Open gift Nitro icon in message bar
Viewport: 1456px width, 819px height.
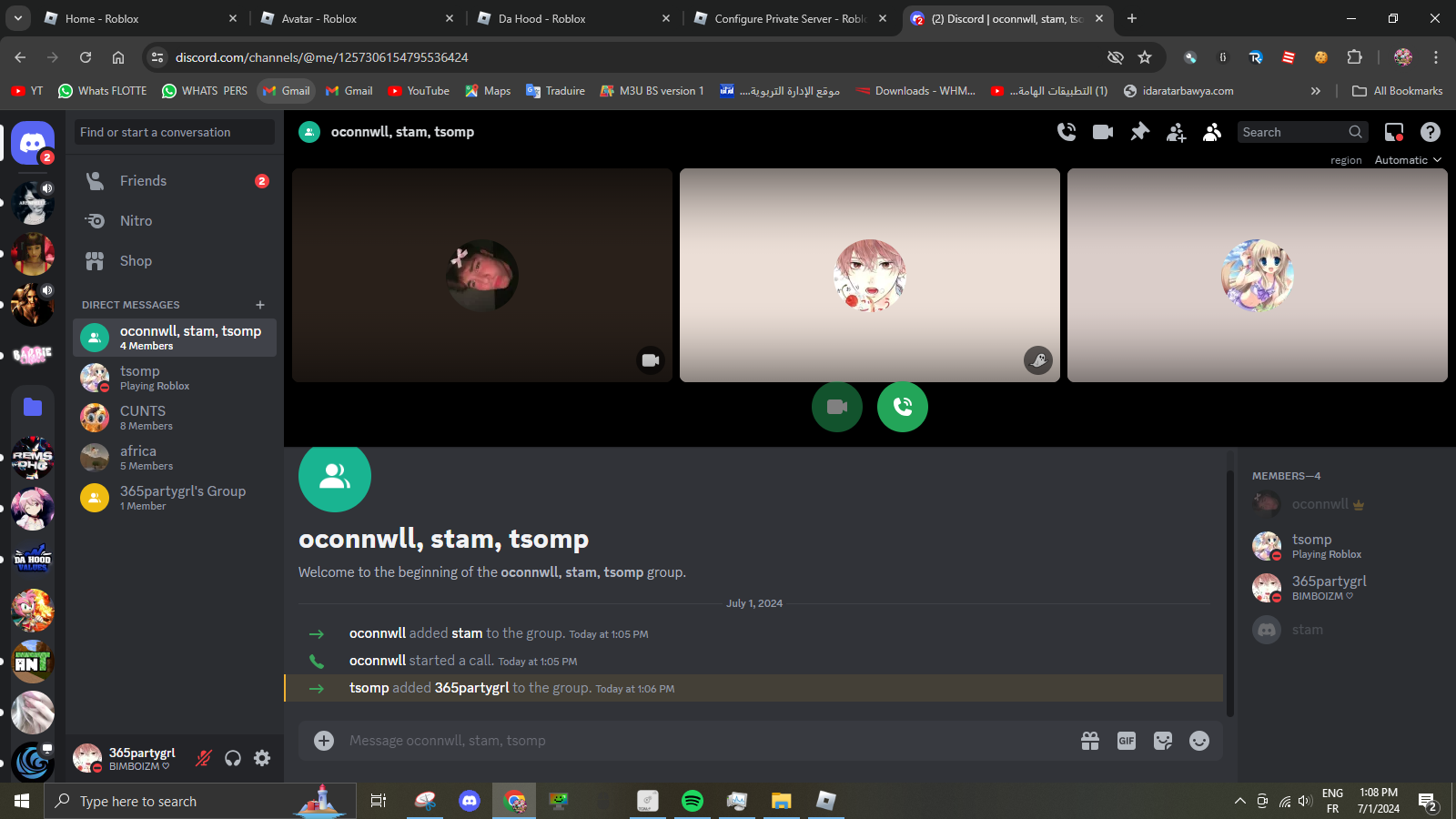pyautogui.click(x=1090, y=741)
